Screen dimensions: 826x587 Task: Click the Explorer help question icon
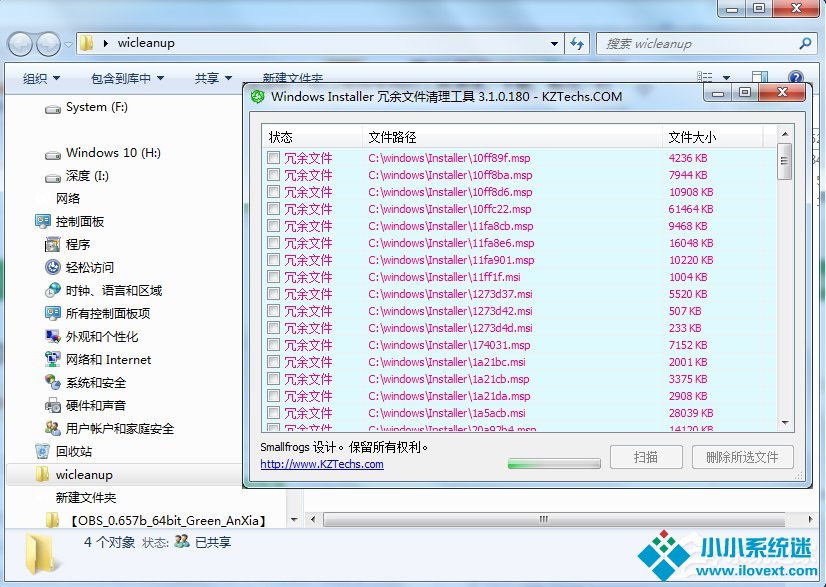(796, 77)
